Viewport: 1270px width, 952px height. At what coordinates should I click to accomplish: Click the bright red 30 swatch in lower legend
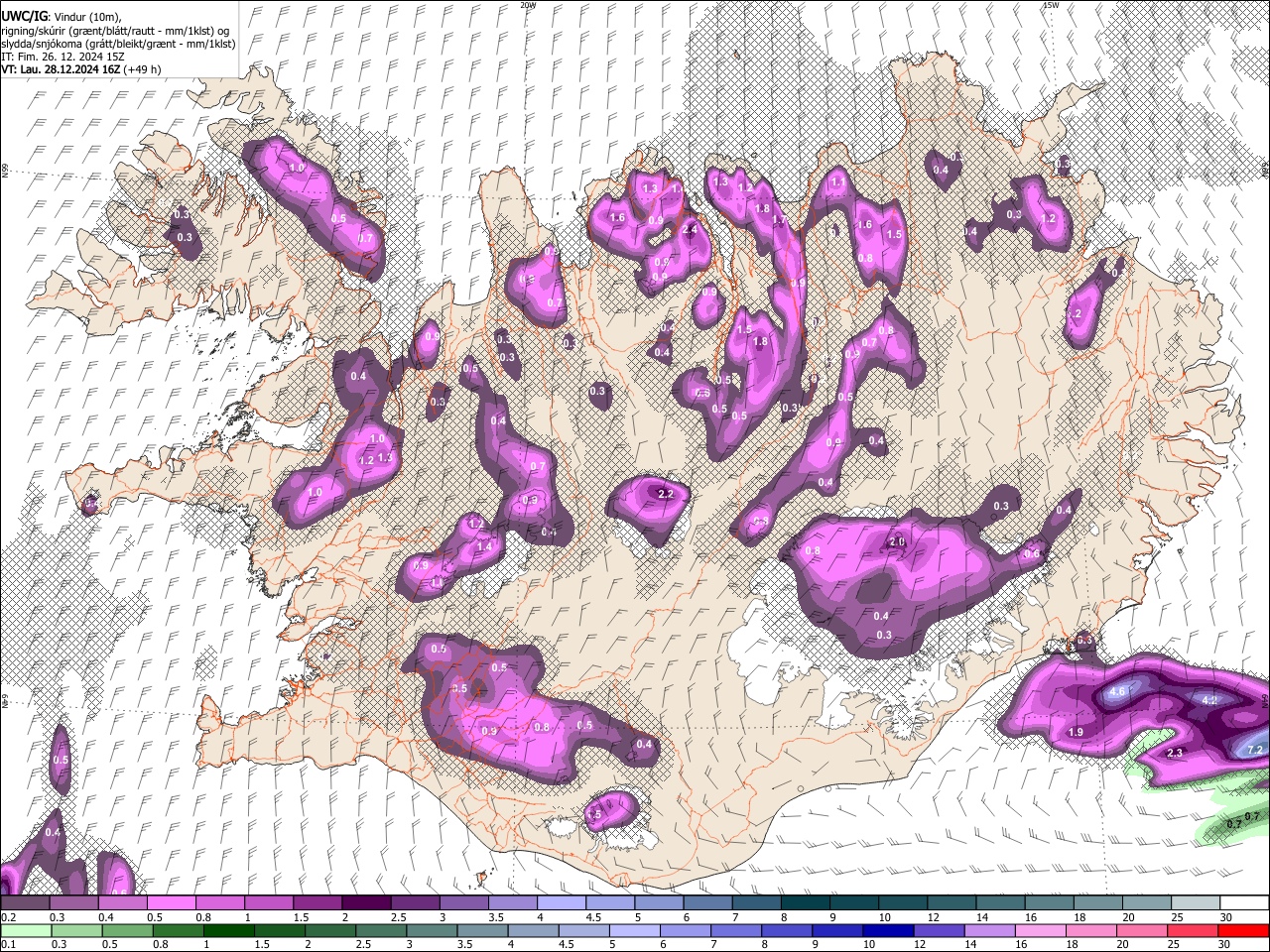pos(1243,930)
